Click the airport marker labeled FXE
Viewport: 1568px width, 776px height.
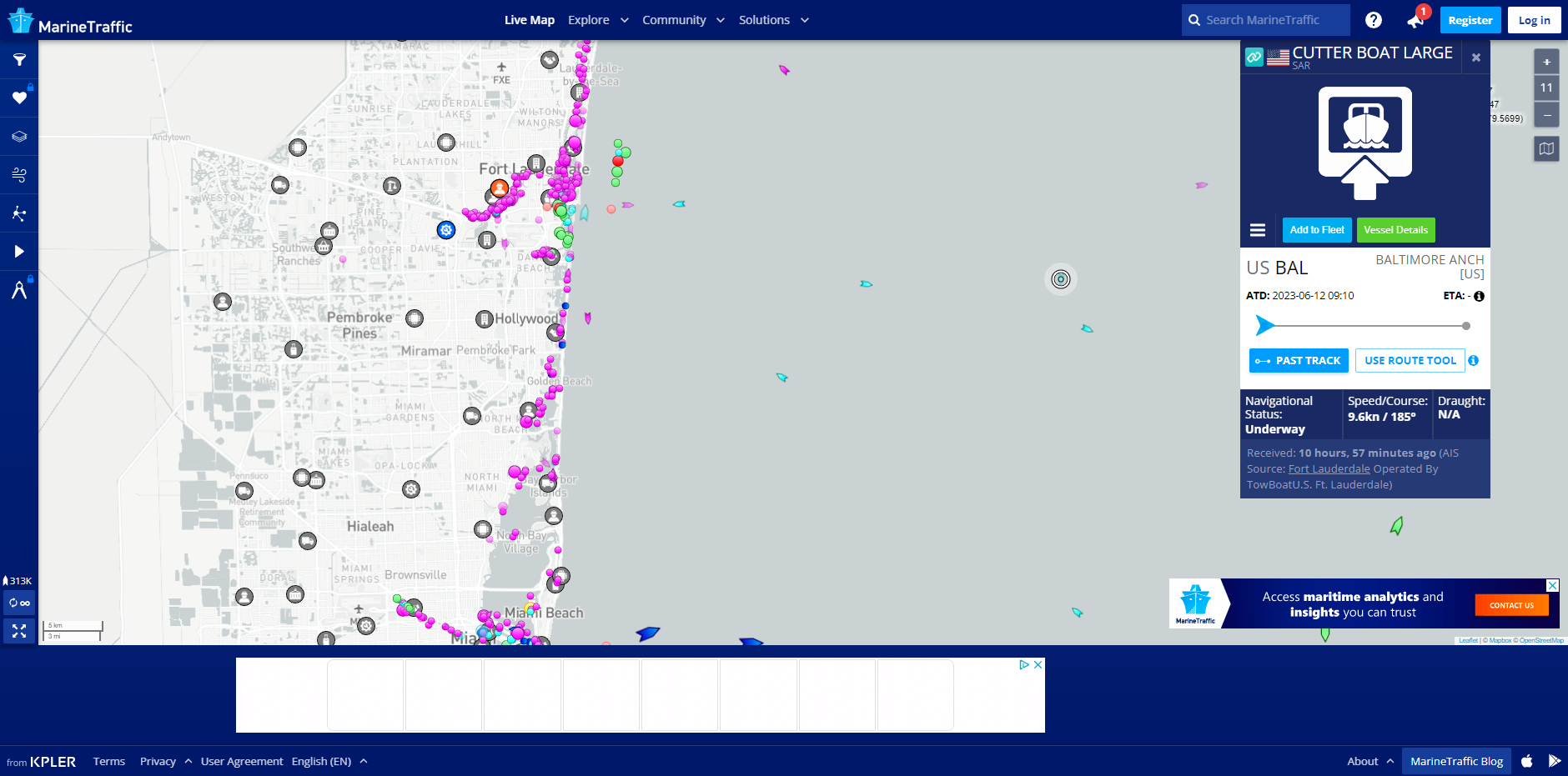click(x=501, y=73)
